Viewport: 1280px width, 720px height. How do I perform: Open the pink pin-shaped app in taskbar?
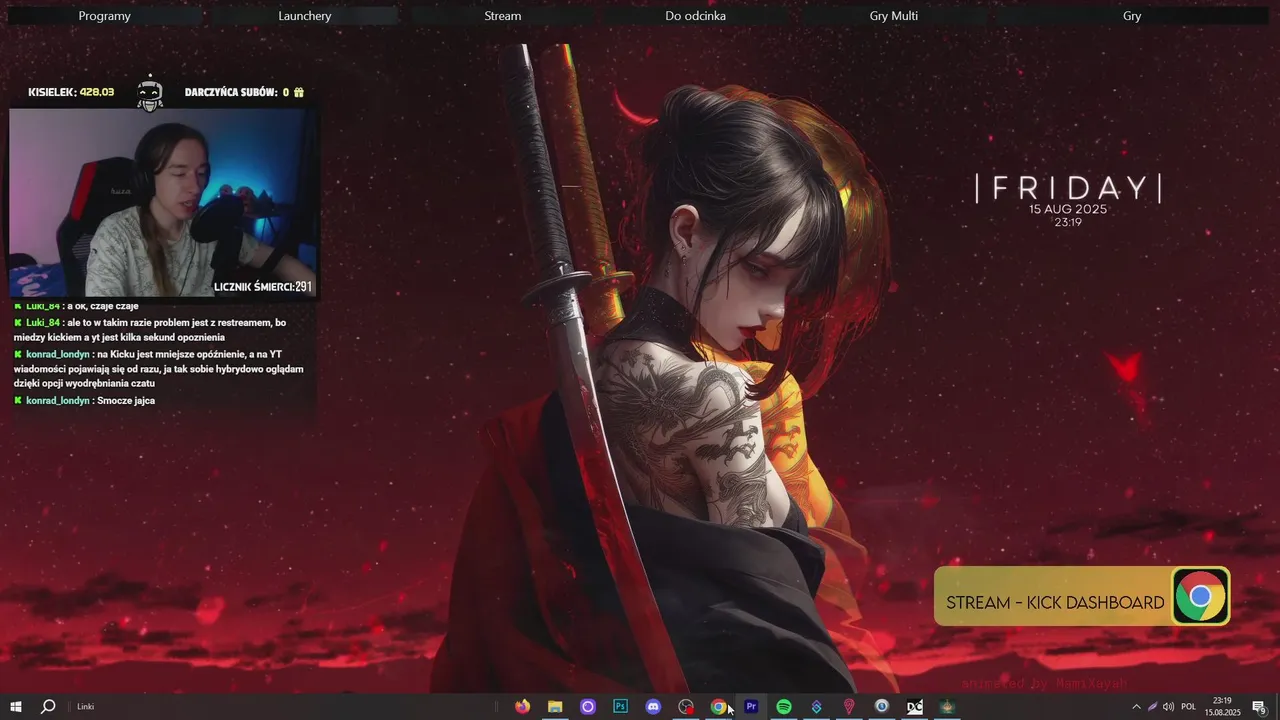click(x=849, y=707)
